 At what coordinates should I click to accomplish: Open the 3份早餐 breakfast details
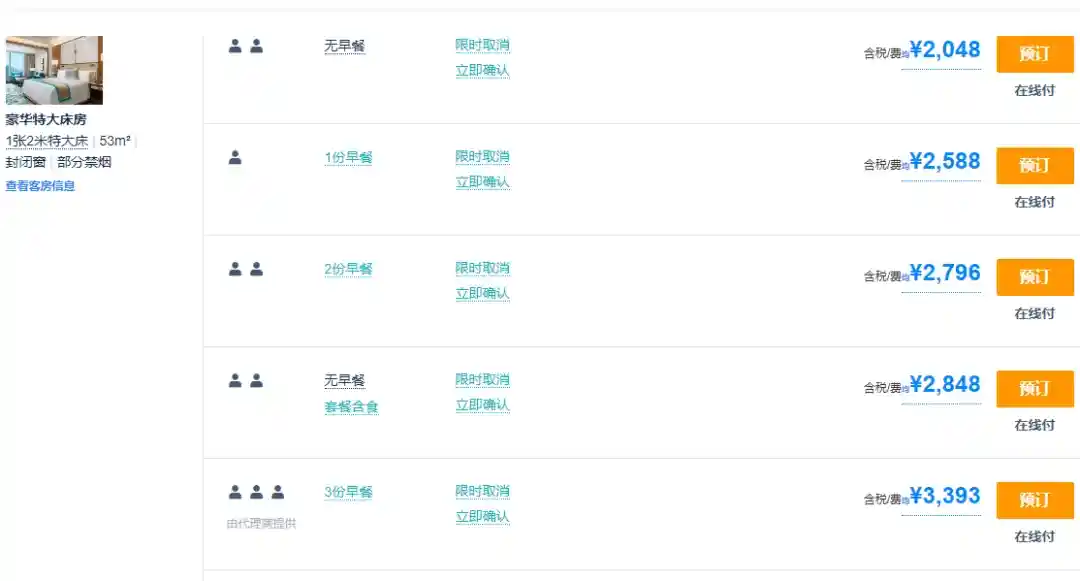pyautogui.click(x=348, y=493)
